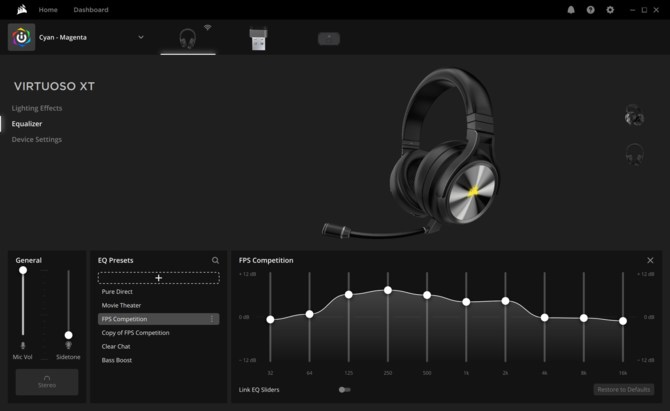Open the help question mark icon
670x411 pixels.
(591, 10)
